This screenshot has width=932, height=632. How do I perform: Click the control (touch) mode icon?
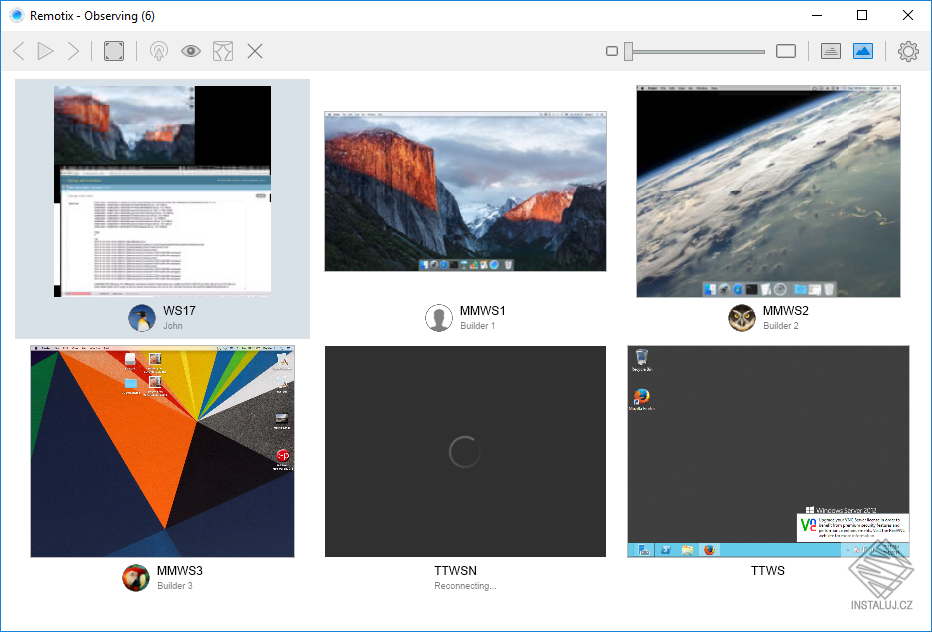click(x=158, y=51)
